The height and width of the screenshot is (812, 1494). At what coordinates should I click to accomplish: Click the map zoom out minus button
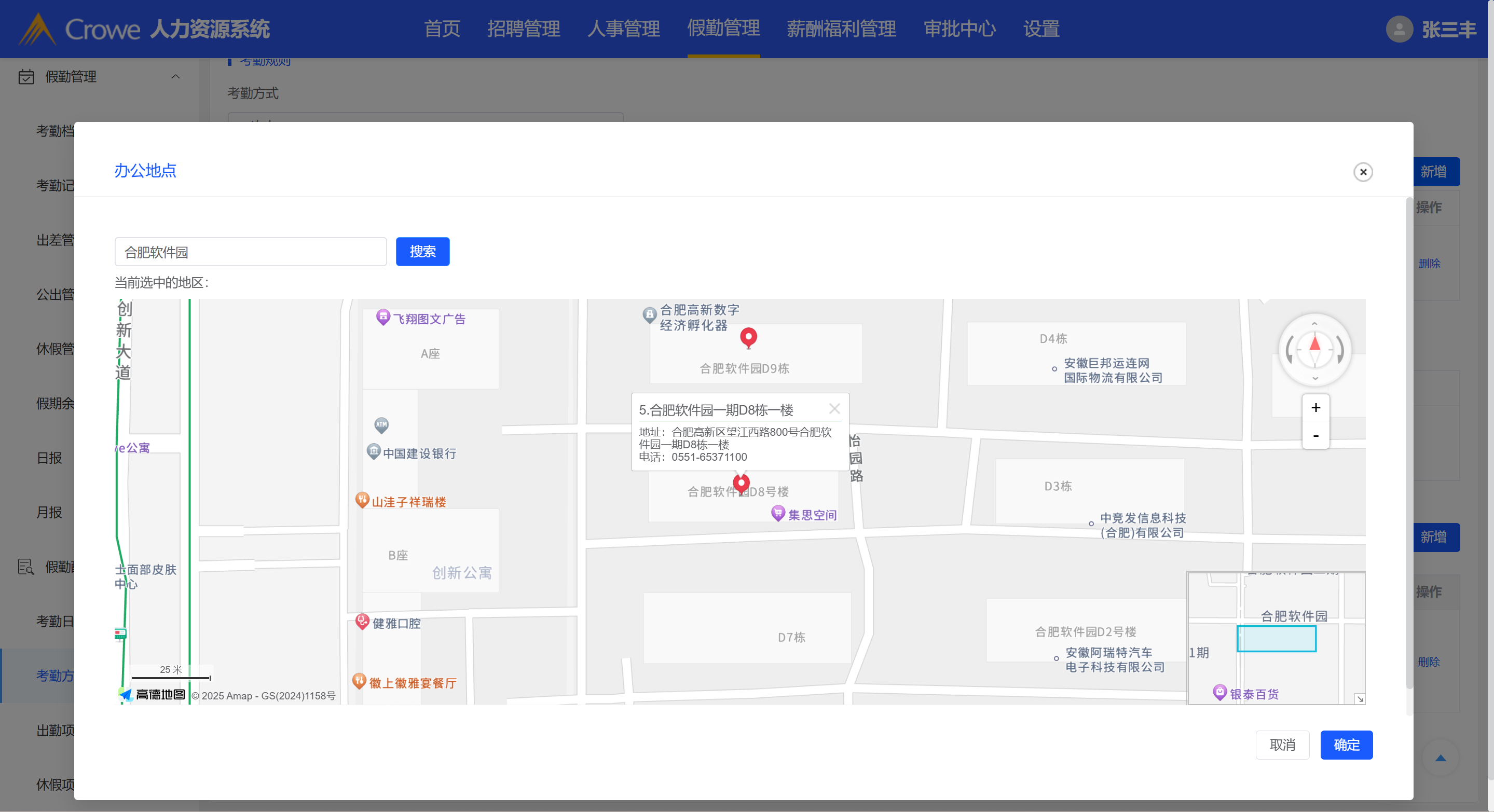click(x=1315, y=436)
